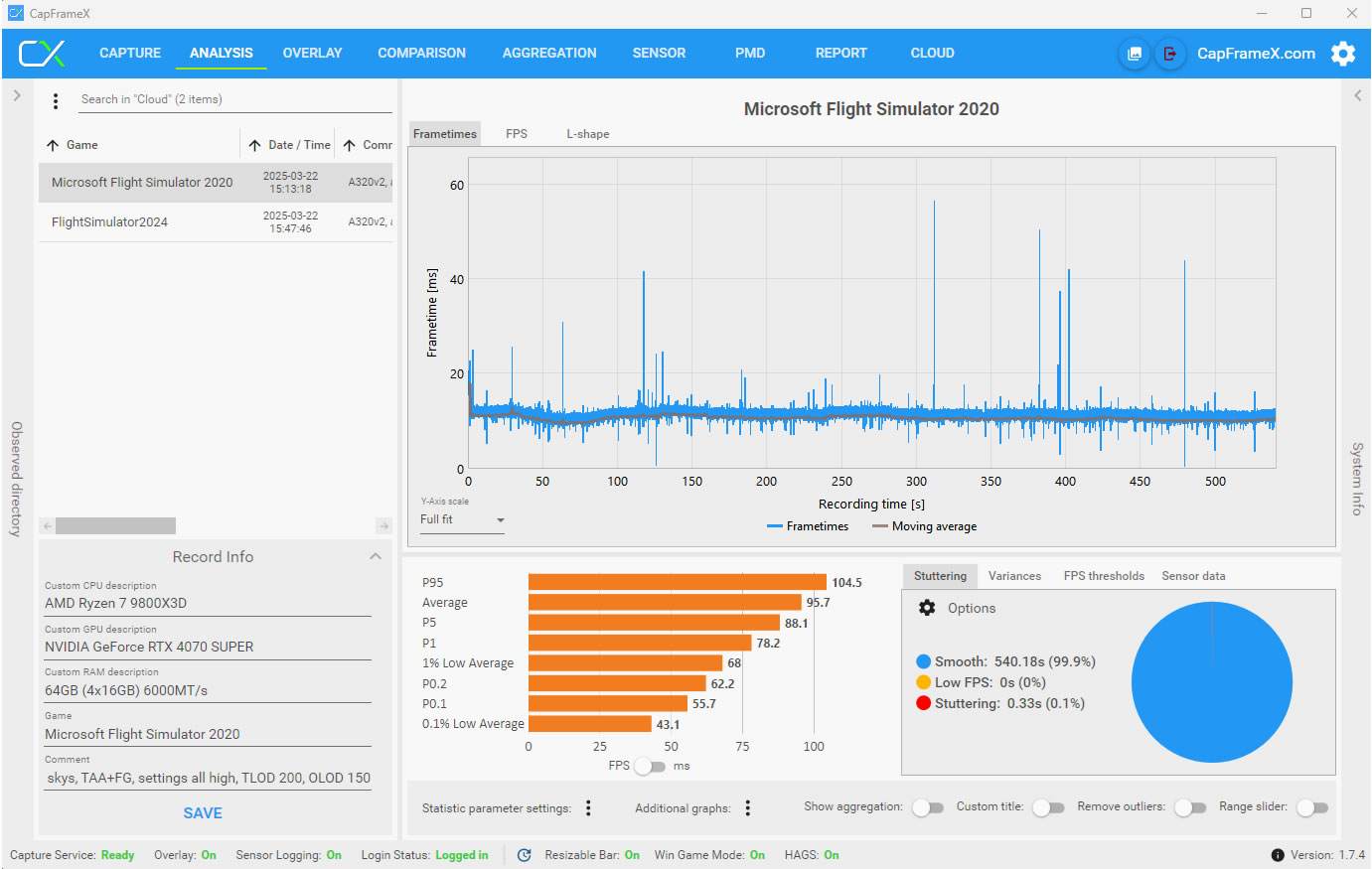Open the screenshot gallery icon in header
Screen dimensions: 1372x869
pos(1134,54)
